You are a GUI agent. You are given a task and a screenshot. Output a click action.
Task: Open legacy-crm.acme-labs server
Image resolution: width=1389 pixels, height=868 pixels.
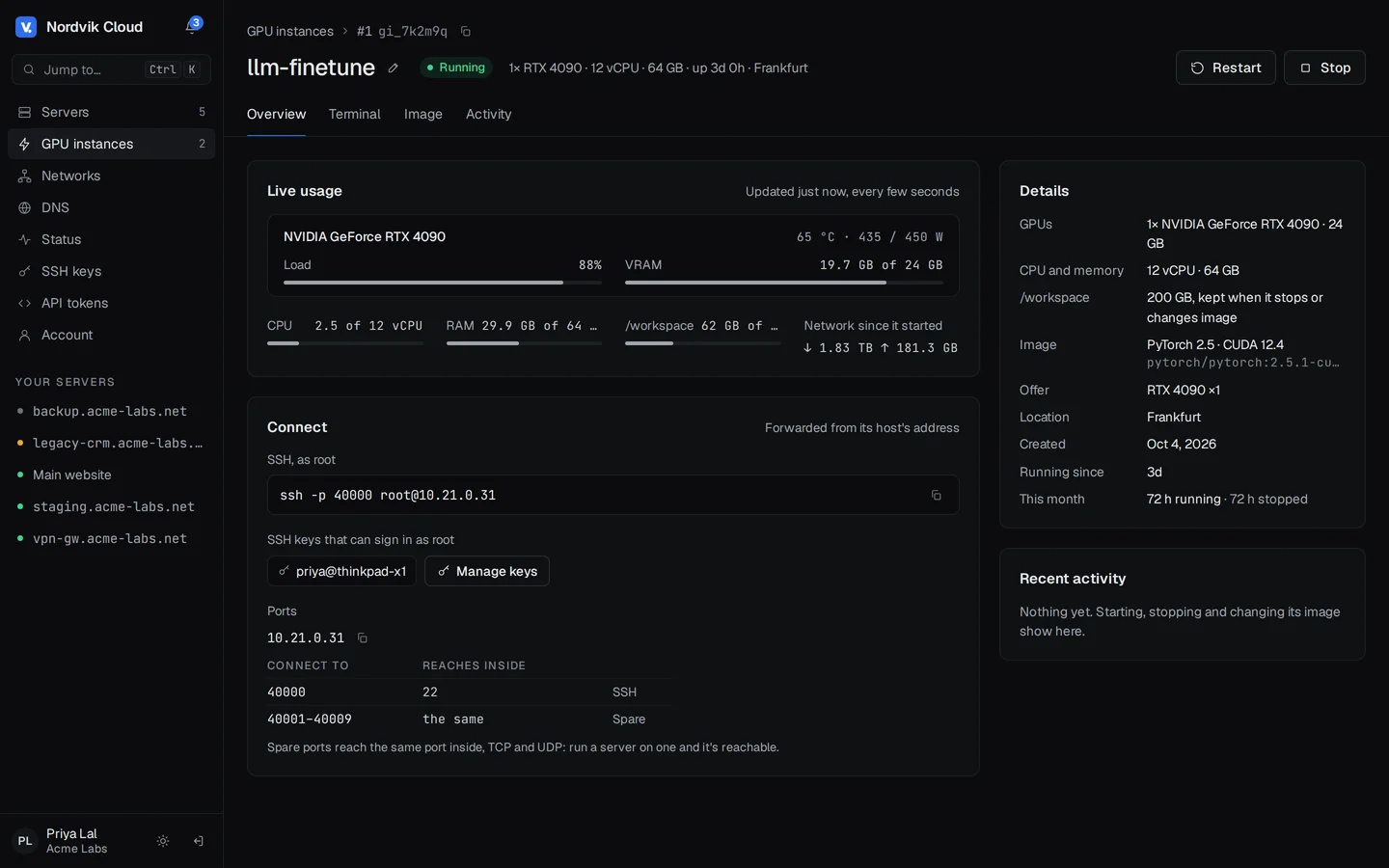(111, 443)
